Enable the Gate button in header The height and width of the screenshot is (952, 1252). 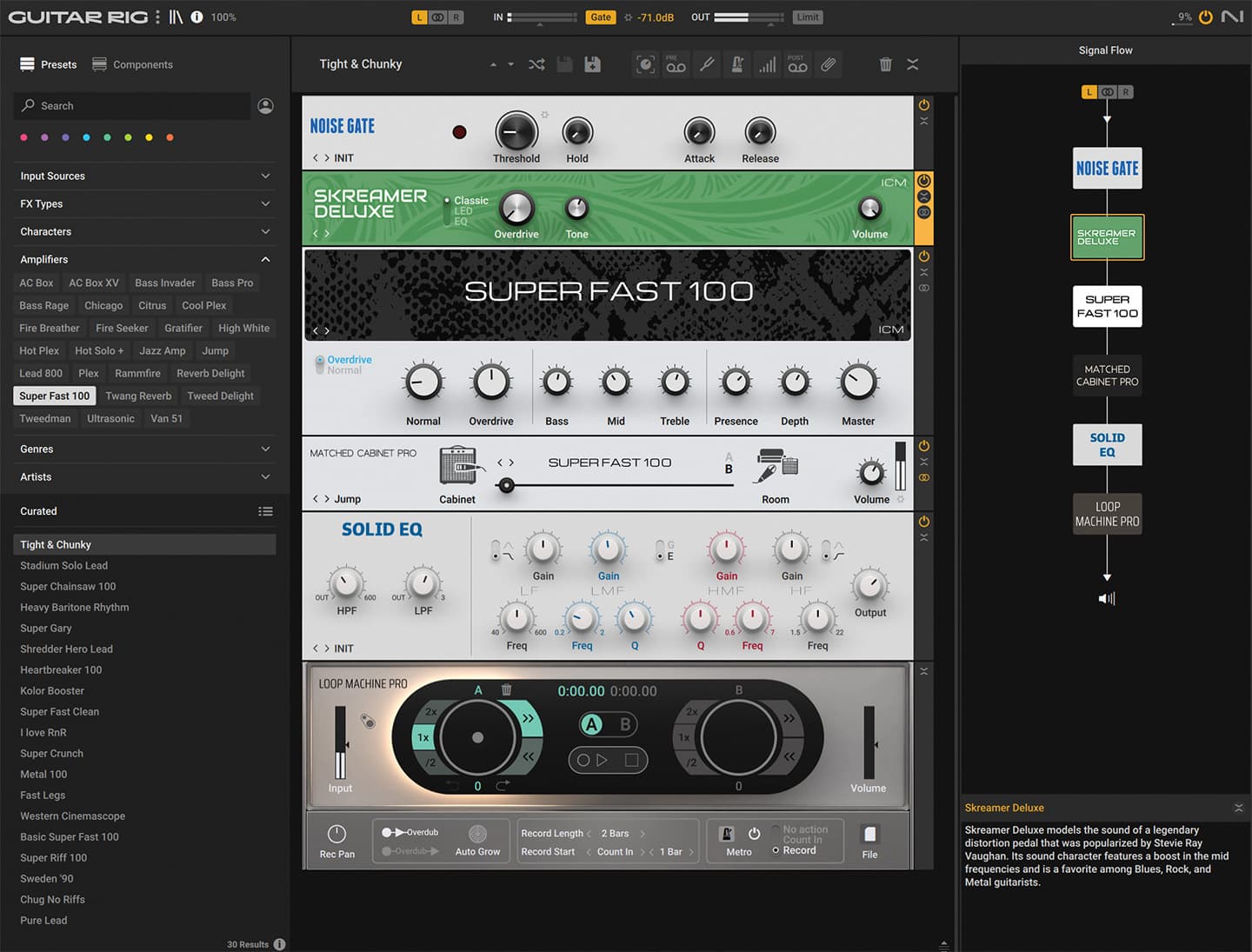[x=601, y=17]
